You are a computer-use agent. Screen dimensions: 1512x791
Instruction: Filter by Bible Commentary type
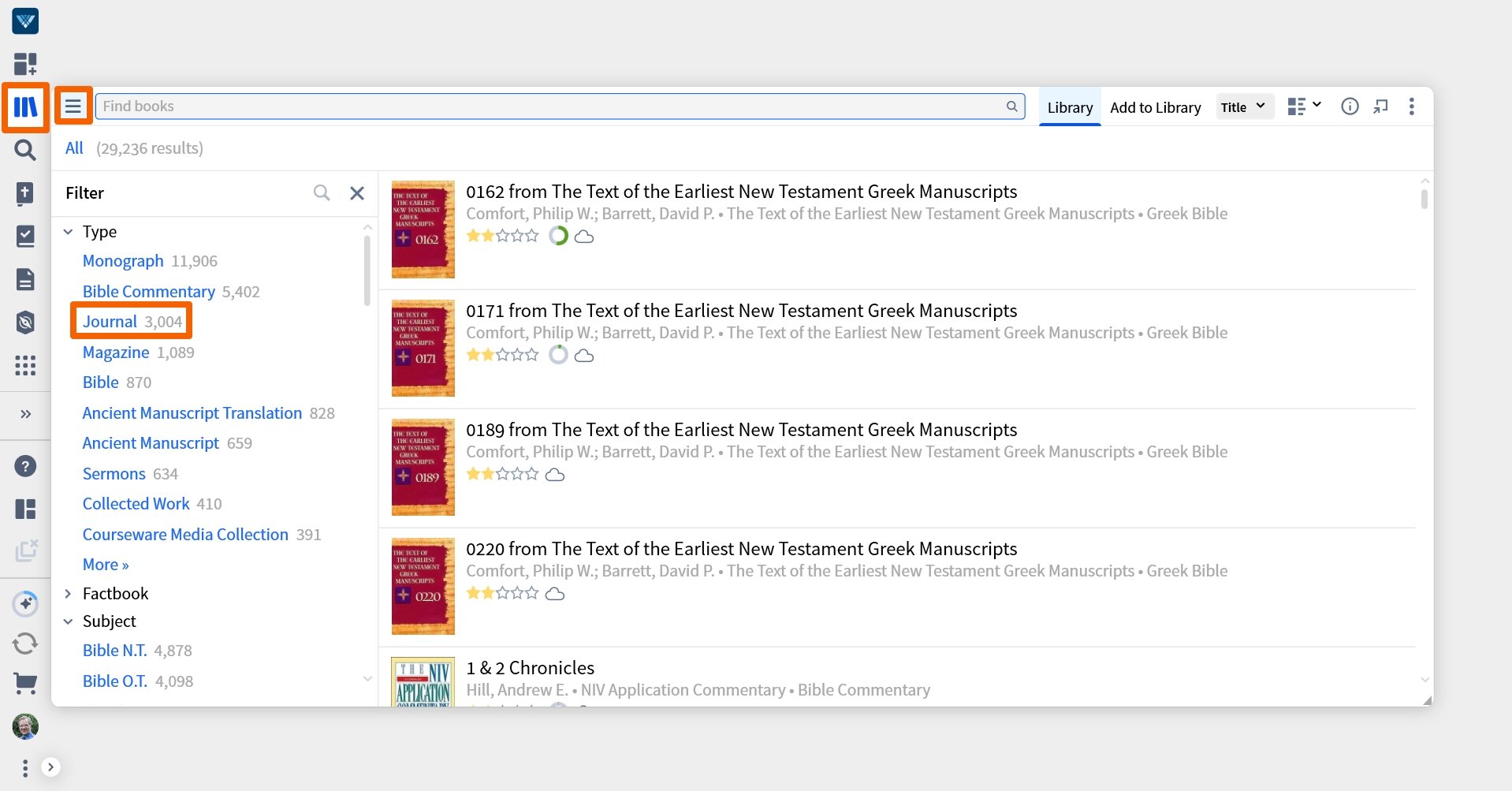(x=148, y=292)
